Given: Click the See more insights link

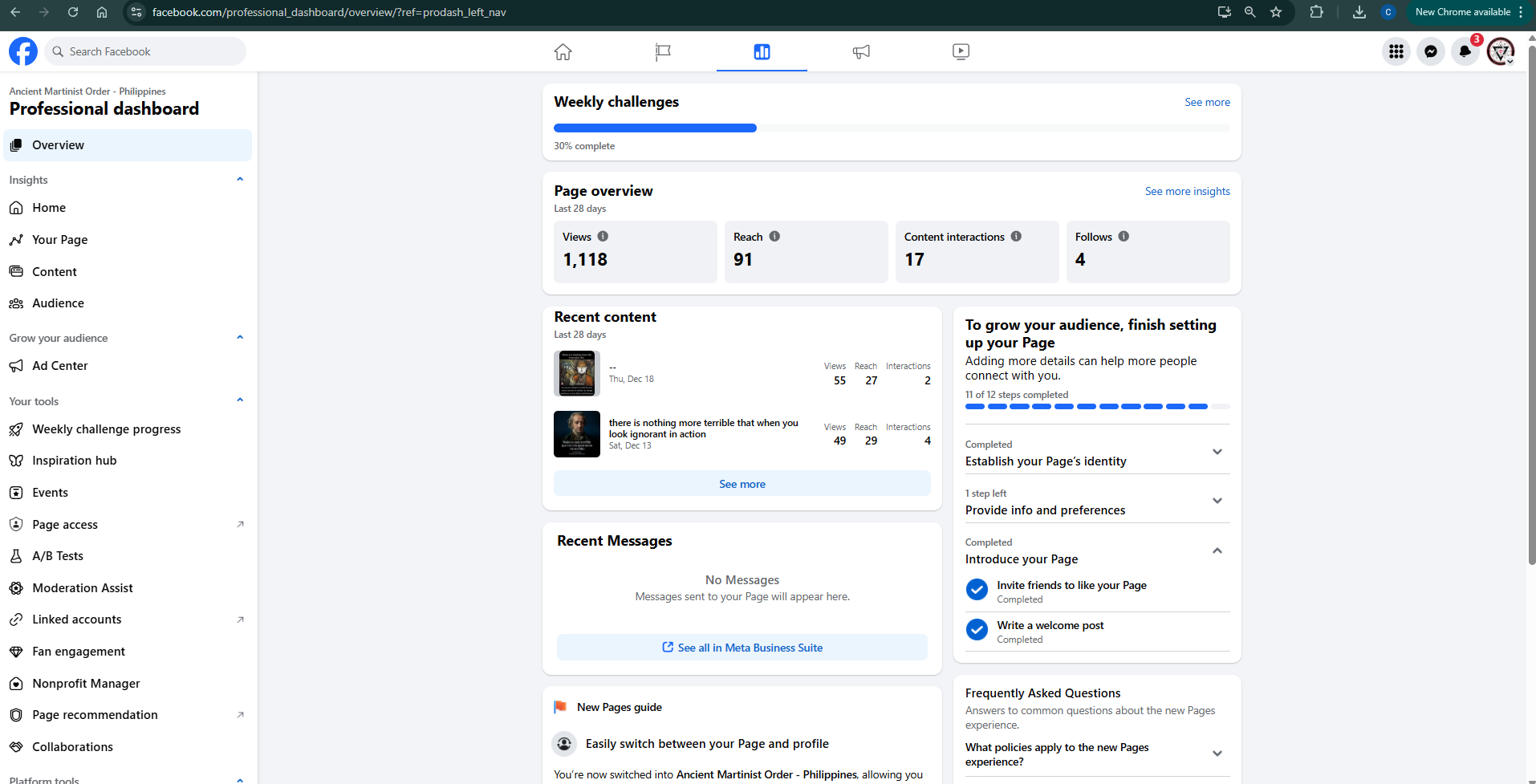Looking at the screenshot, I should click(x=1187, y=191).
